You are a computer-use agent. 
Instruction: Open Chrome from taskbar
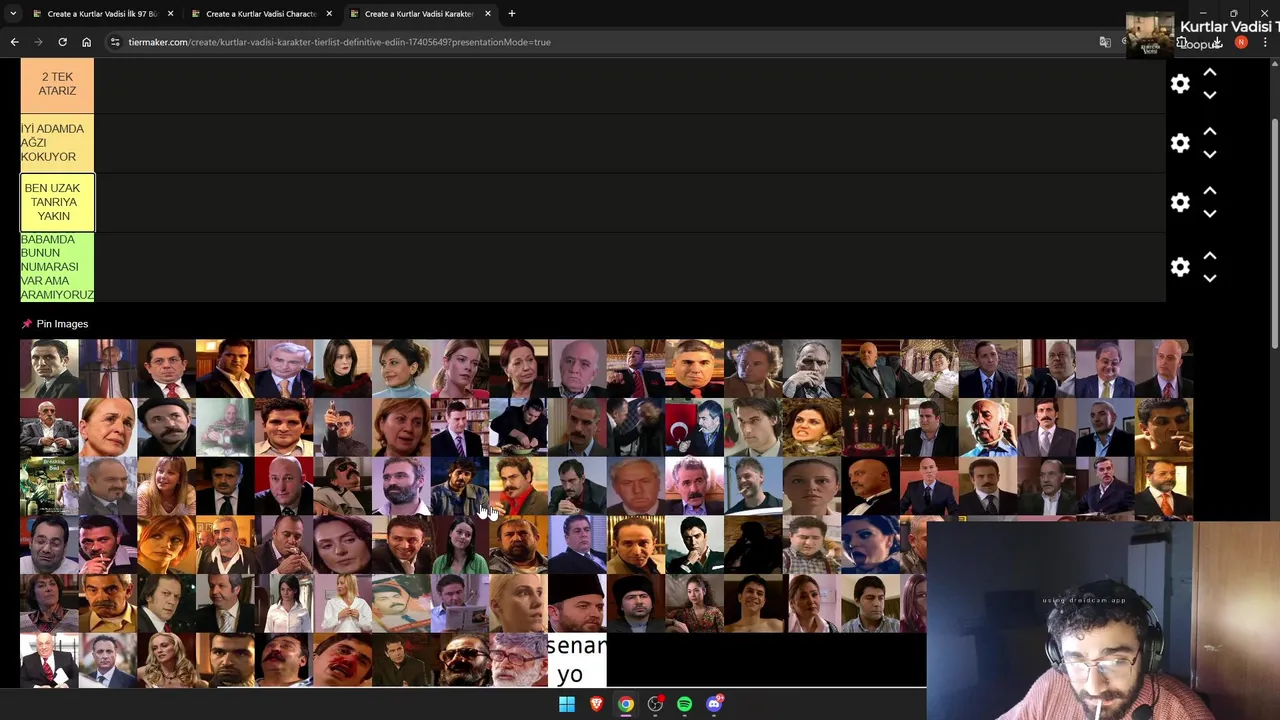point(625,704)
